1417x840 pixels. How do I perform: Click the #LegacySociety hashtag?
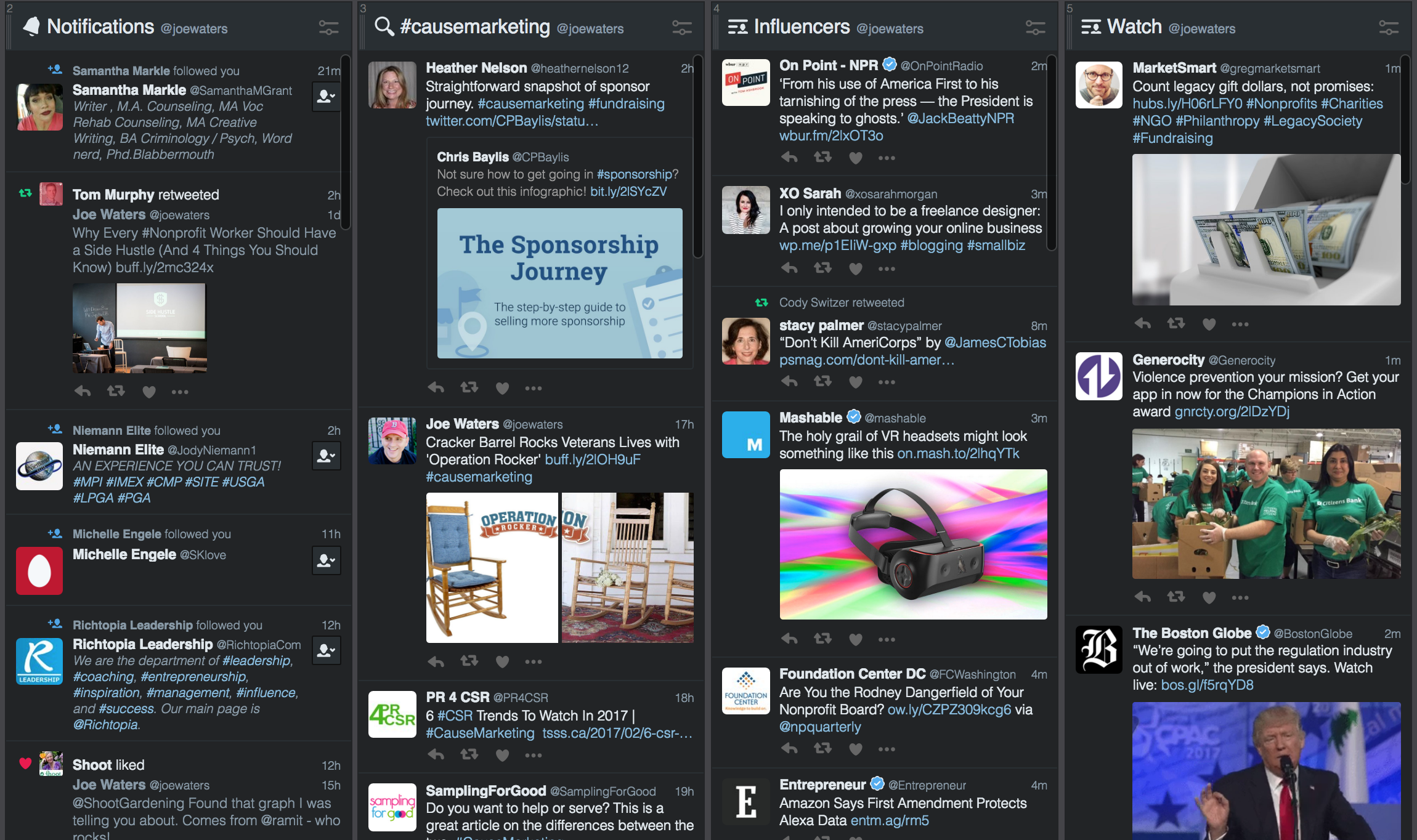(x=1312, y=121)
